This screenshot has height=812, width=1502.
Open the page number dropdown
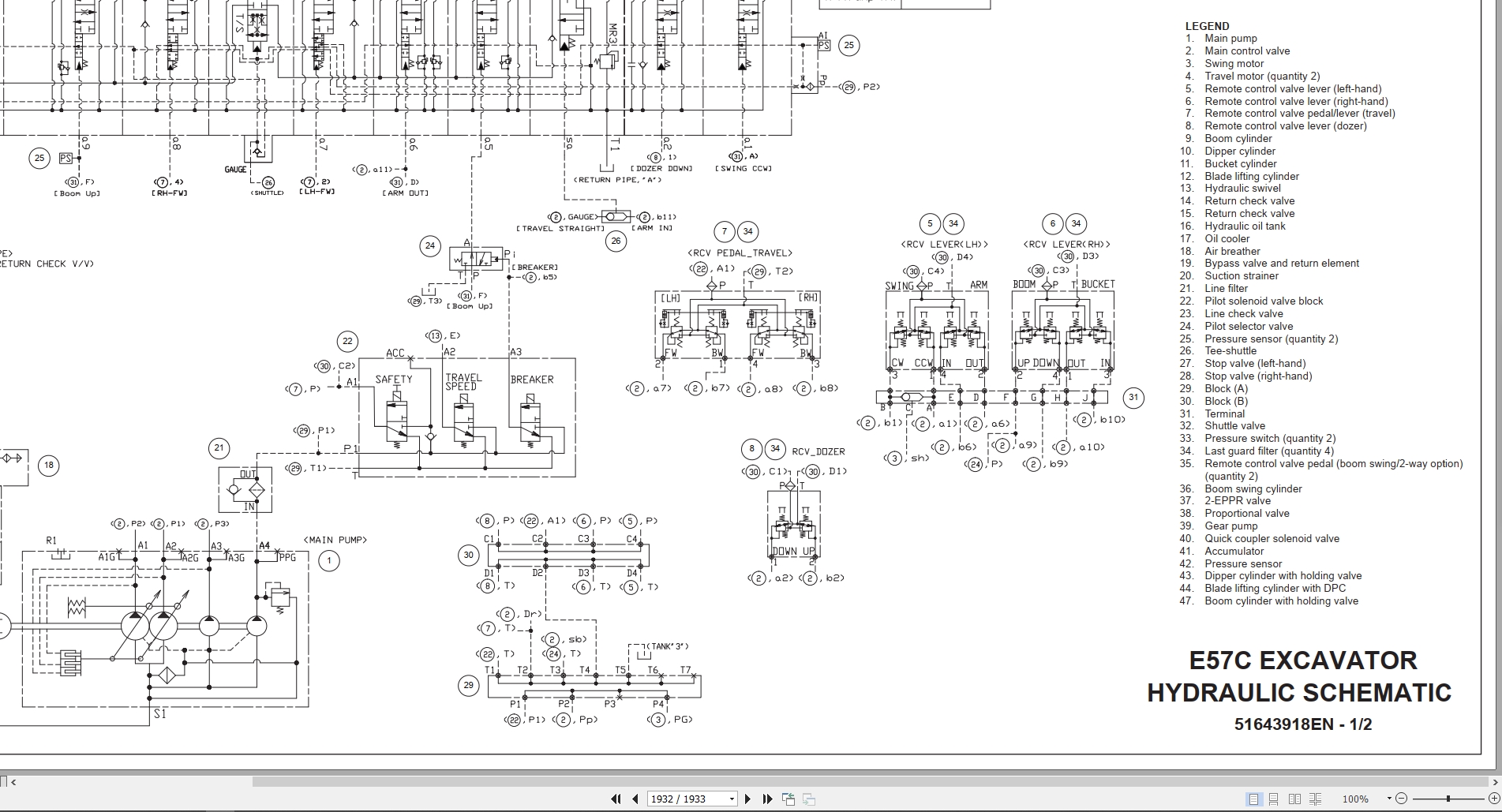point(732,799)
